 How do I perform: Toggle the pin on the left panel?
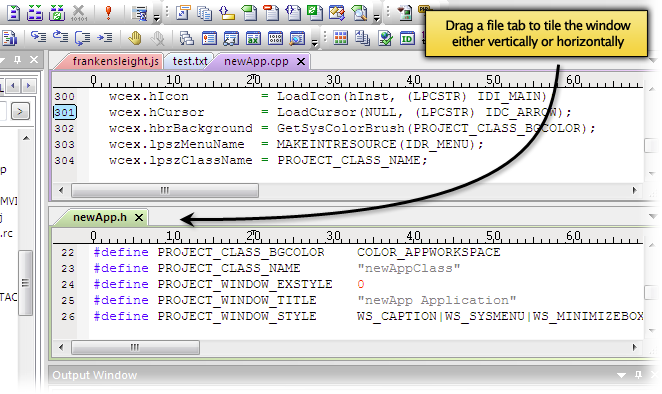click(x=17, y=60)
